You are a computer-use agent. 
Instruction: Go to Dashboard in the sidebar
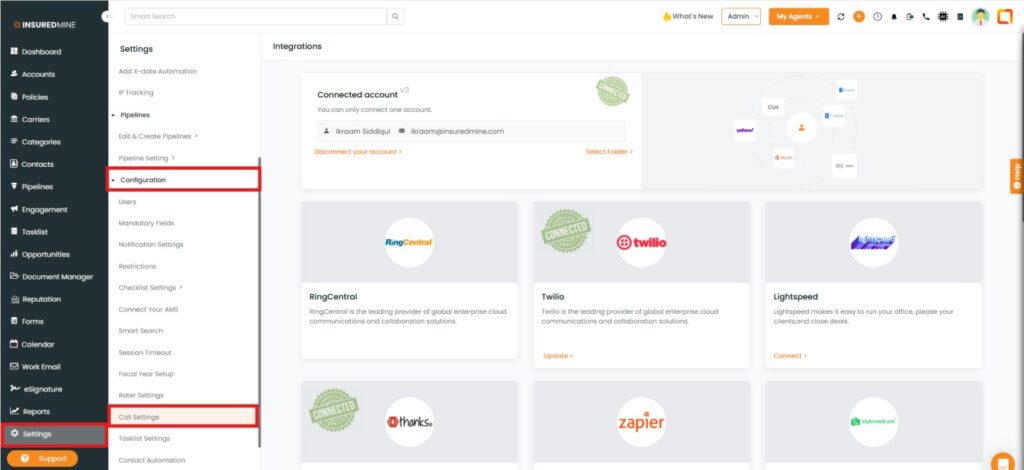41,52
